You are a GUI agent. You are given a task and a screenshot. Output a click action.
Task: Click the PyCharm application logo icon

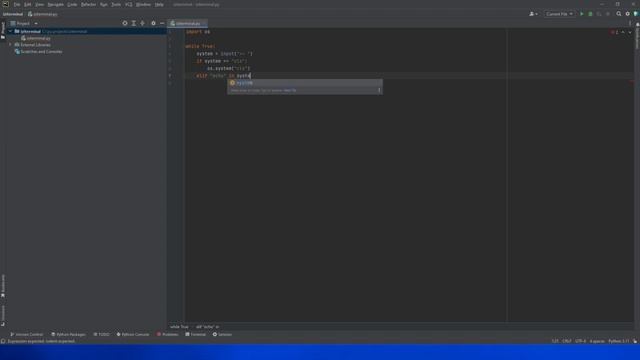5,4
